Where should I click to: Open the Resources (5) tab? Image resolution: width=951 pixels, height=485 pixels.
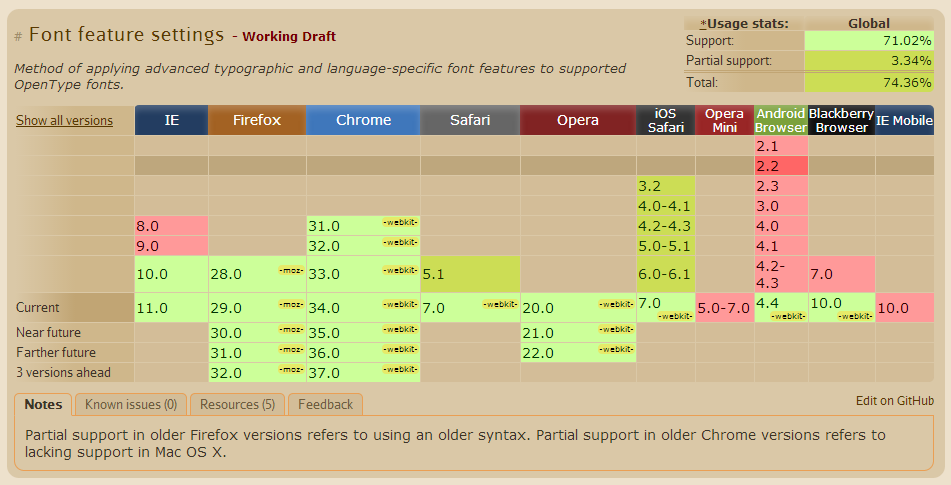[x=237, y=404]
